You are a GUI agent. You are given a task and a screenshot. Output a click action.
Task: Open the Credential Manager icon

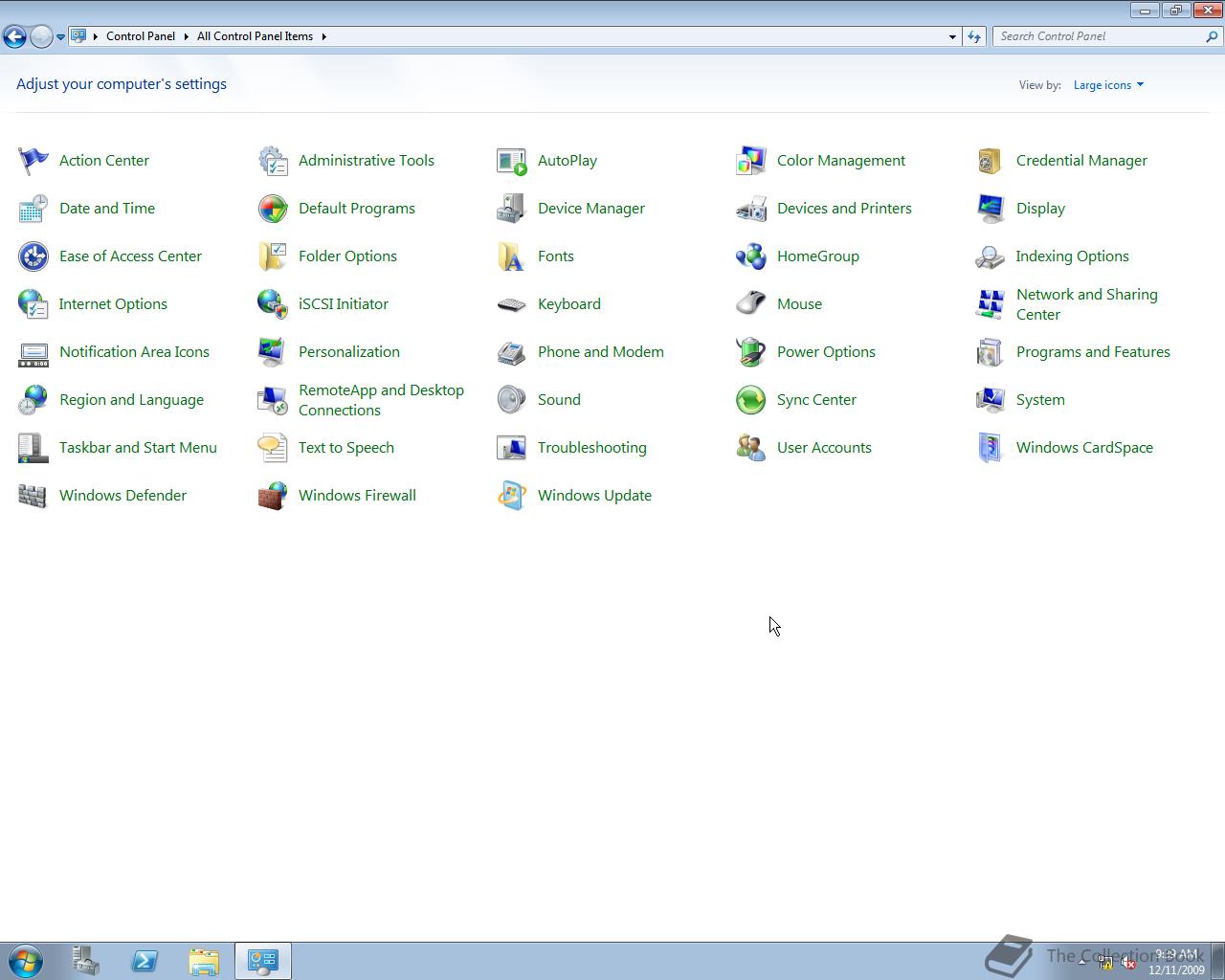[991, 161]
